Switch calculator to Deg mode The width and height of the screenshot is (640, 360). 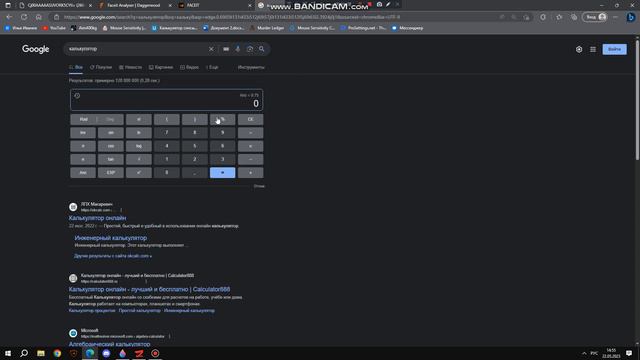[x=110, y=119]
